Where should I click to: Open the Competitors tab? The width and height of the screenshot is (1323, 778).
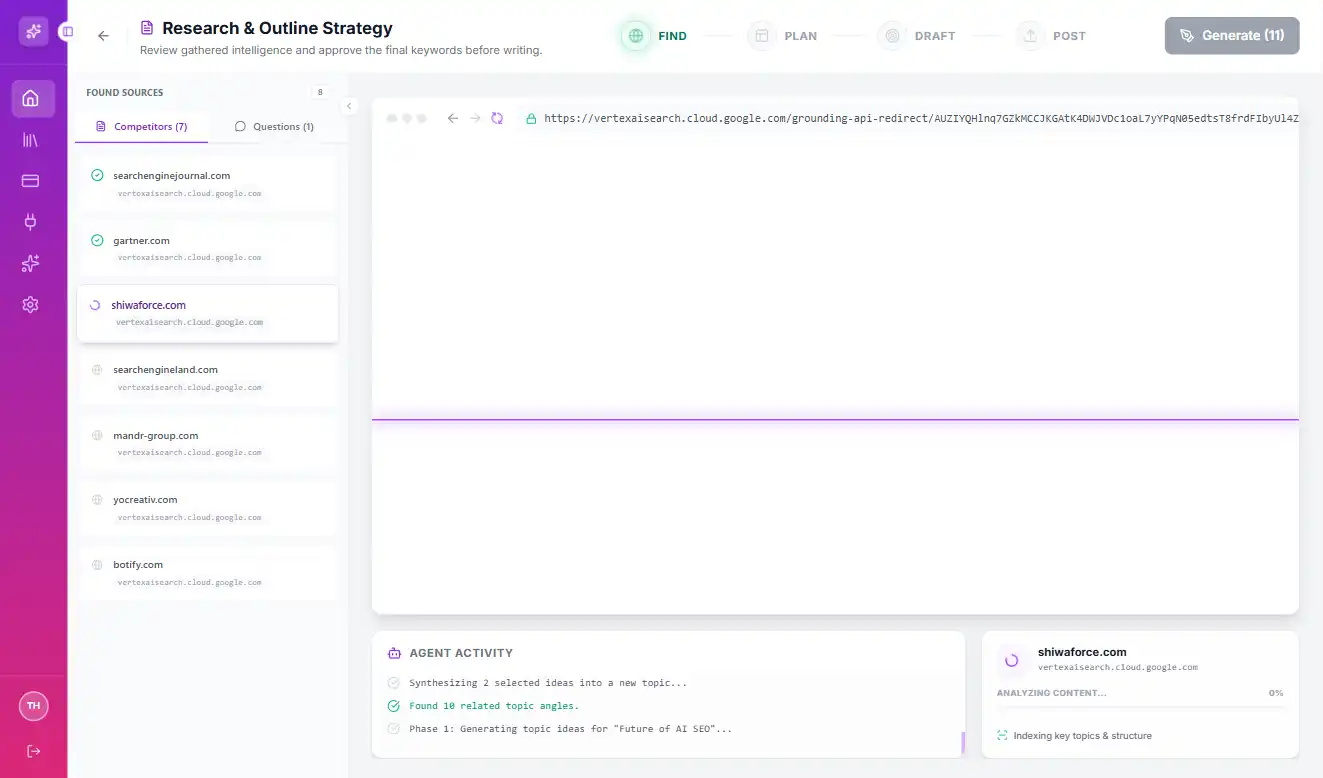tap(141, 126)
